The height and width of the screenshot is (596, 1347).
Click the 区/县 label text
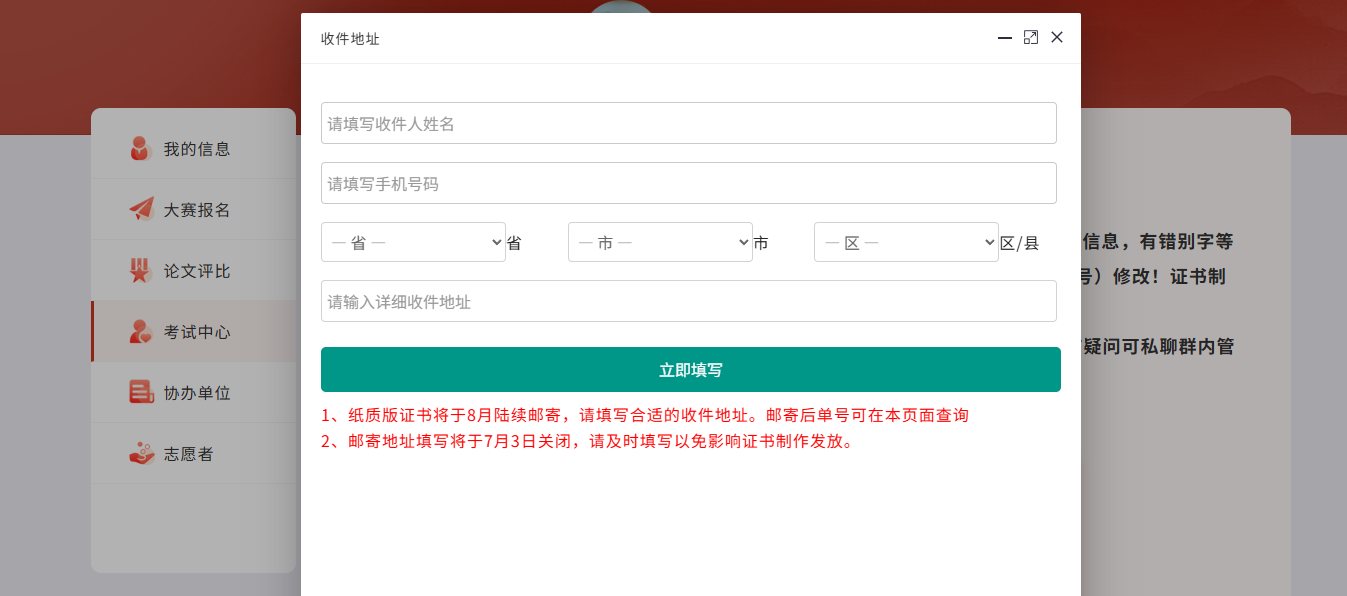coord(1019,243)
